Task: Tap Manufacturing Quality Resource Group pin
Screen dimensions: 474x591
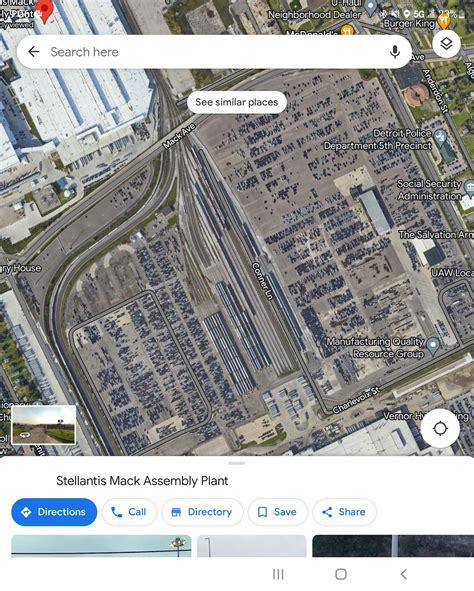Action: 433,345
